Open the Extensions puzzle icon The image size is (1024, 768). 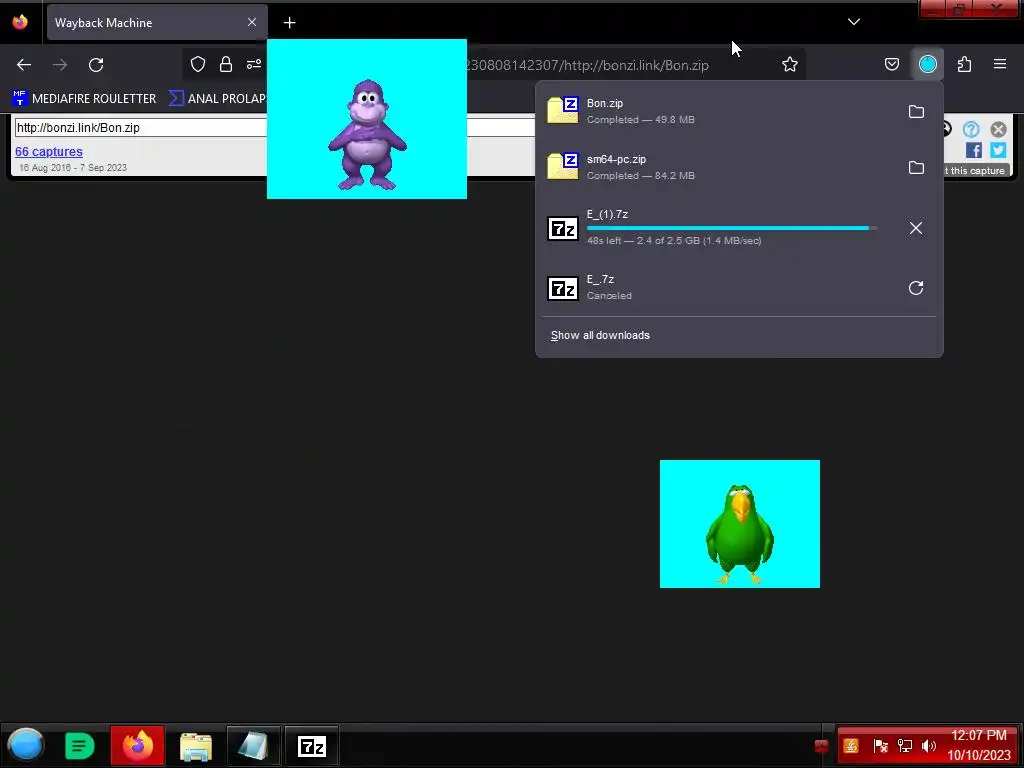tap(964, 64)
